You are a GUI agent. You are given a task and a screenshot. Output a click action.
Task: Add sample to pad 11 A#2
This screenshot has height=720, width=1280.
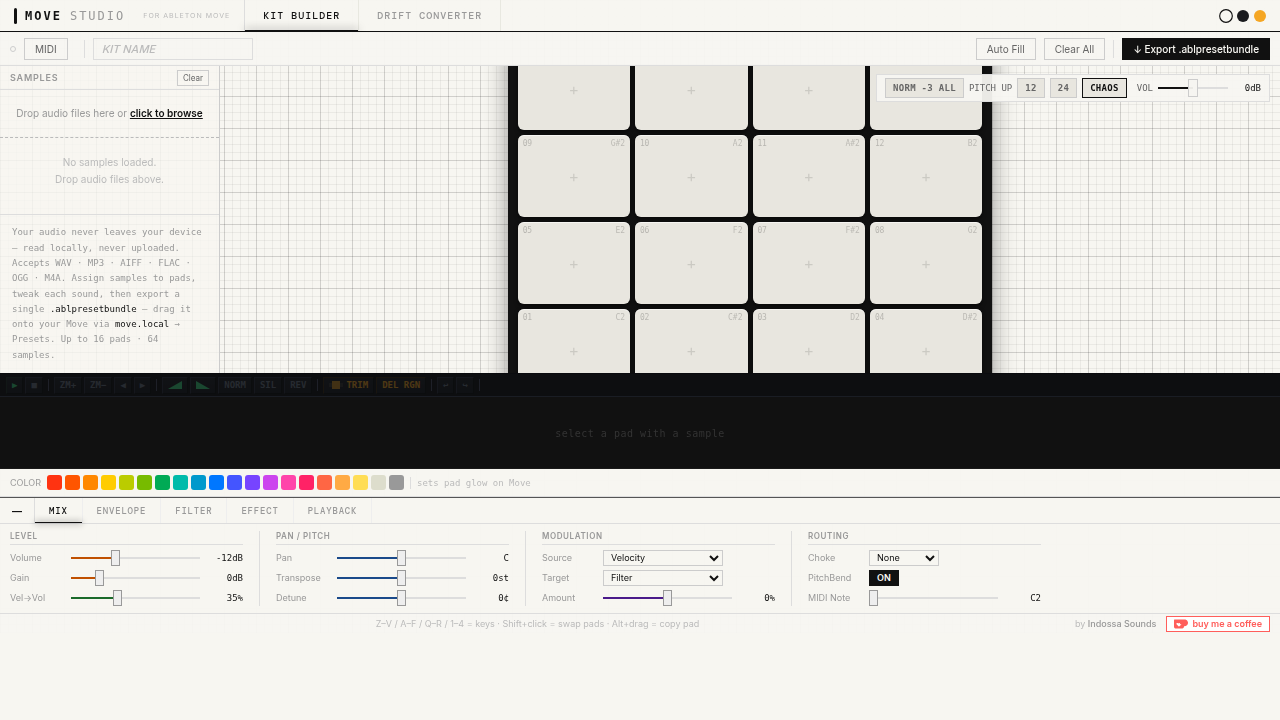(x=809, y=176)
